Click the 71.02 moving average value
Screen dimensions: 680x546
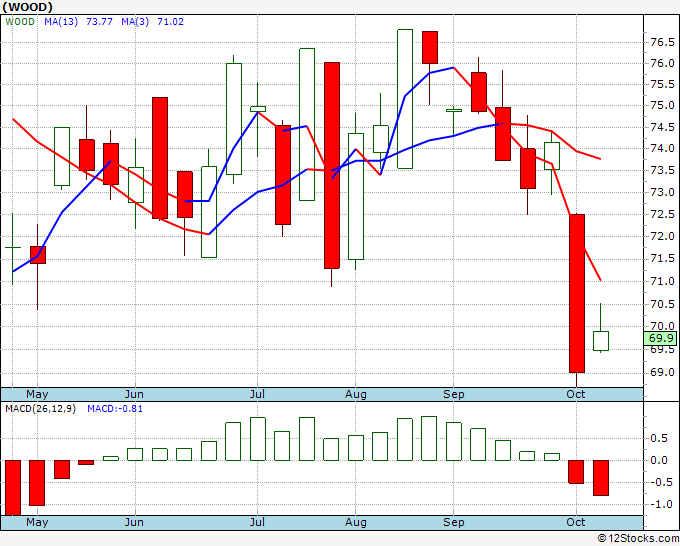170,22
